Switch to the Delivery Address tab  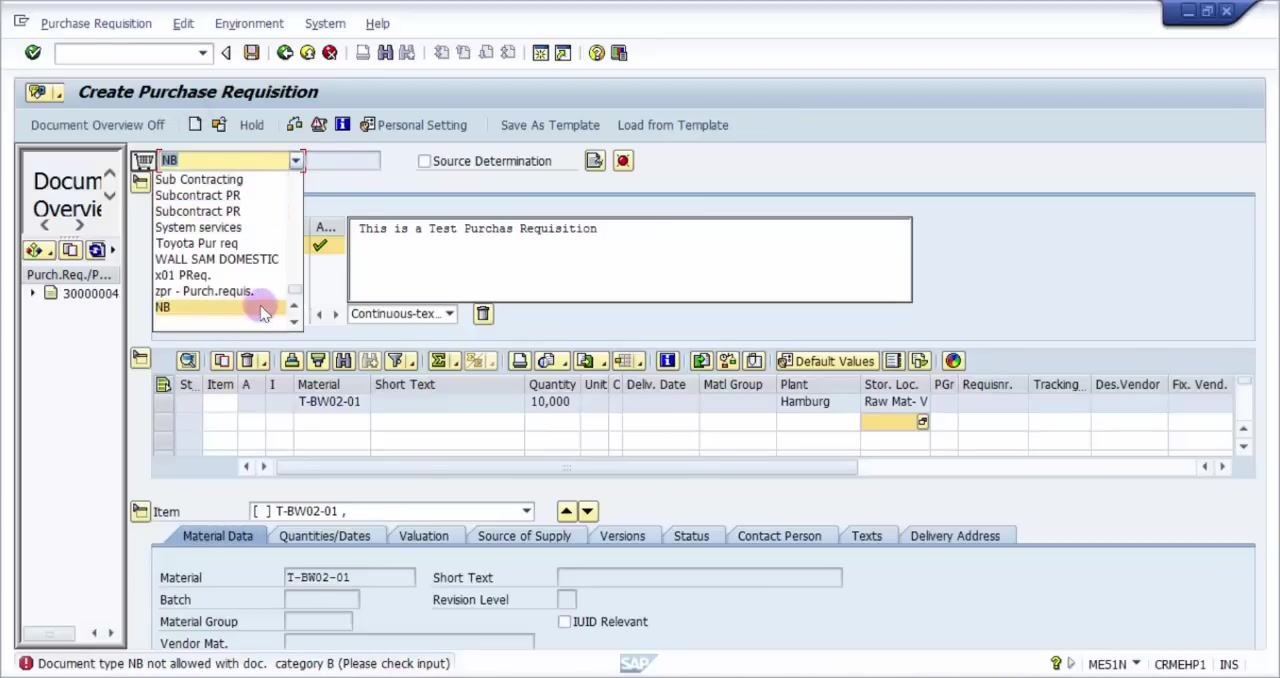pos(955,536)
